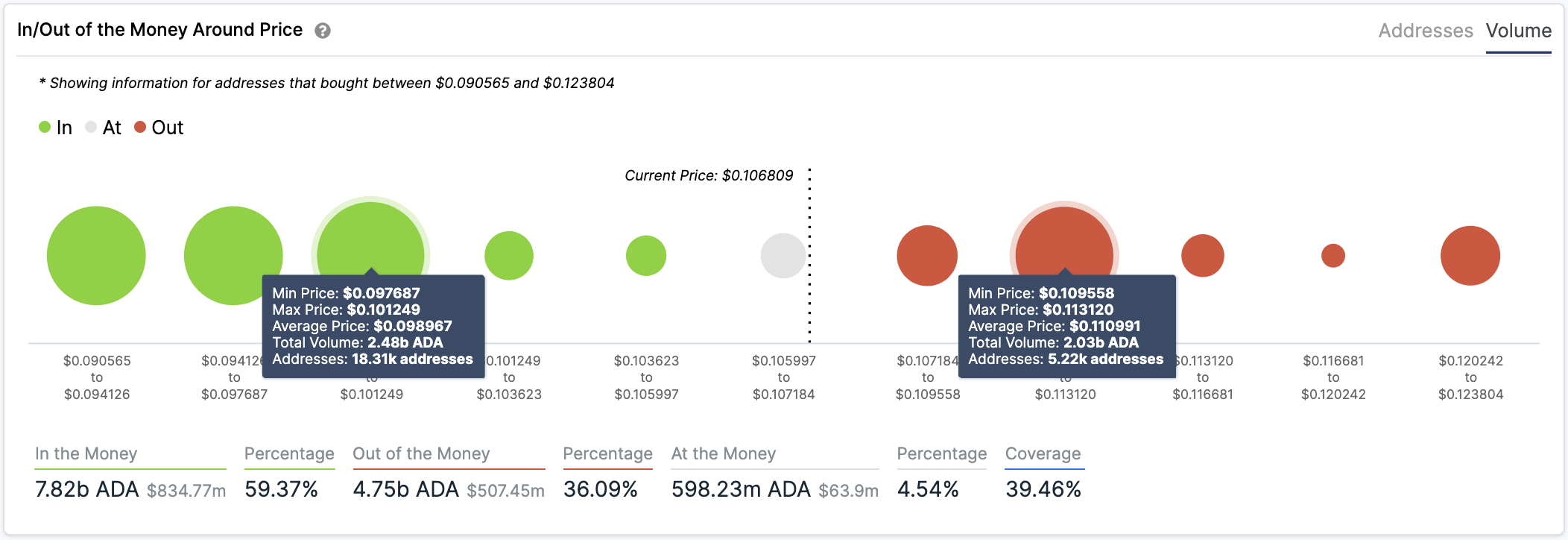
Task: Switch to the Volume tab
Action: [x=1519, y=31]
